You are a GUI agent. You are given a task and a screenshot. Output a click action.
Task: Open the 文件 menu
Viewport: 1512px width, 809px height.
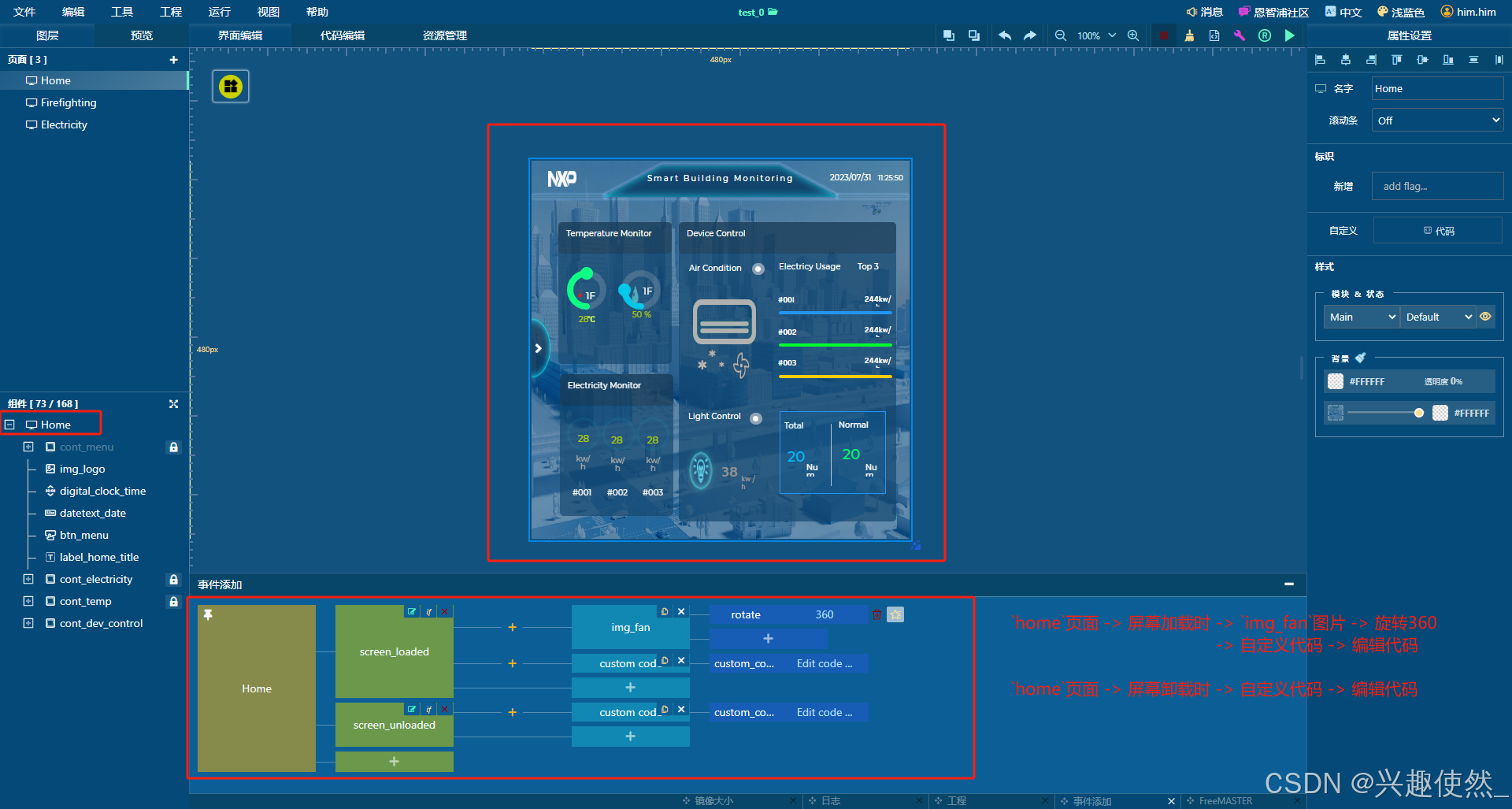click(24, 12)
